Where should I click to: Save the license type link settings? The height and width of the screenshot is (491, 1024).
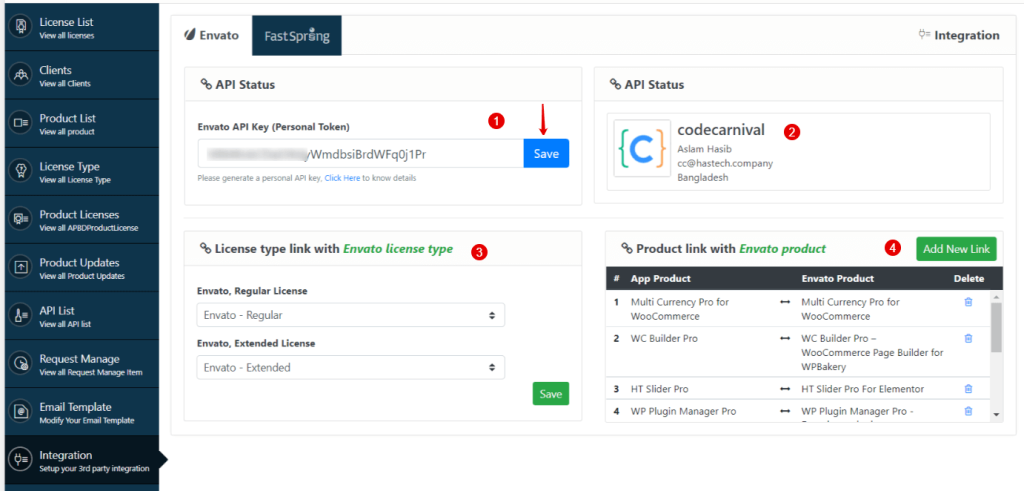(550, 394)
